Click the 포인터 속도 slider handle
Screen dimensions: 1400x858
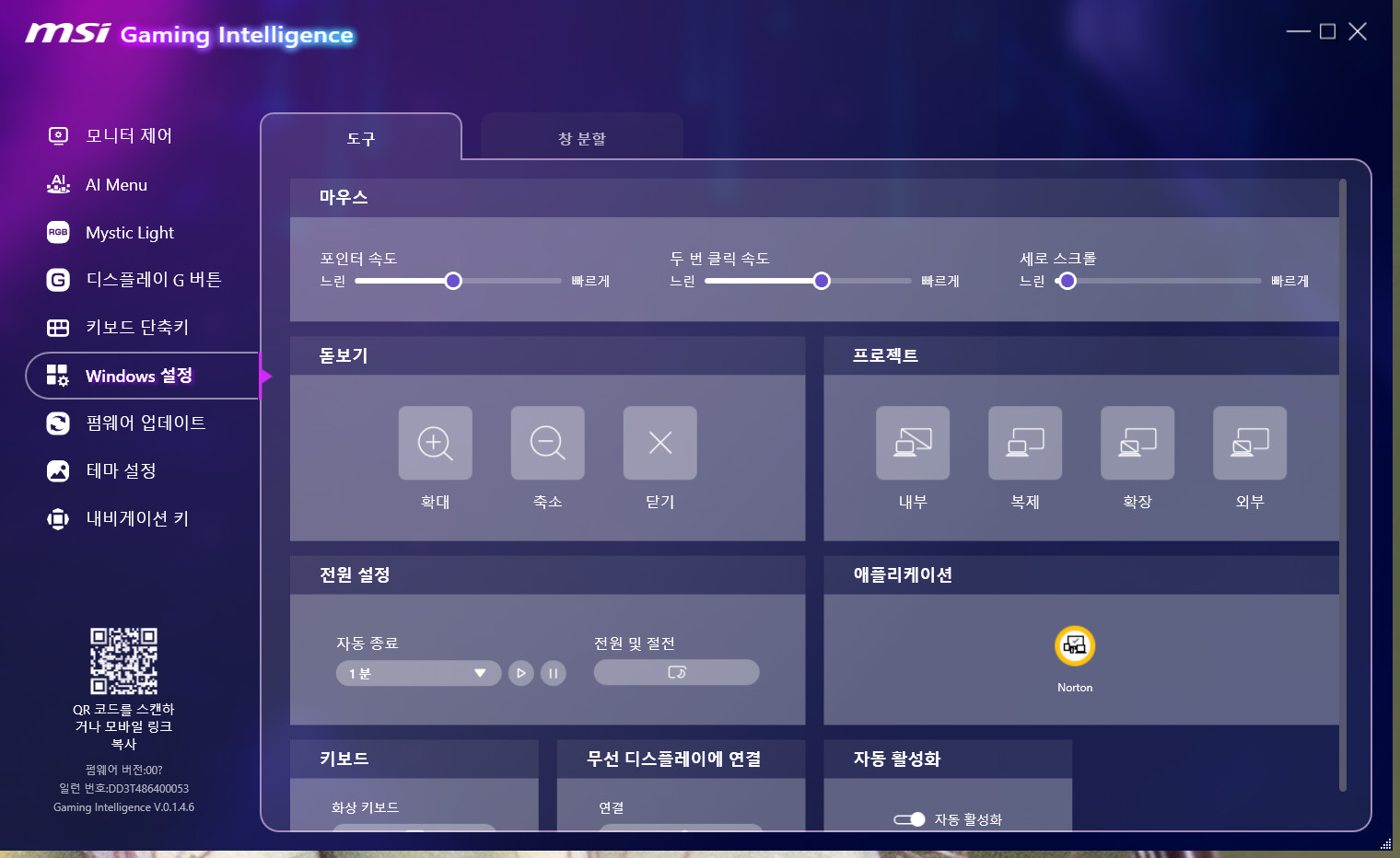pyautogui.click(x=453, y=281)
